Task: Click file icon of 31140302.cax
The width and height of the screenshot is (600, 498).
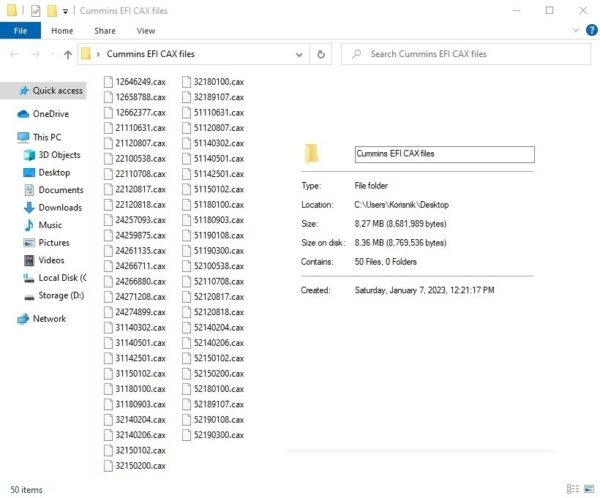Action: pyautogui.click(x=108, y=327)
